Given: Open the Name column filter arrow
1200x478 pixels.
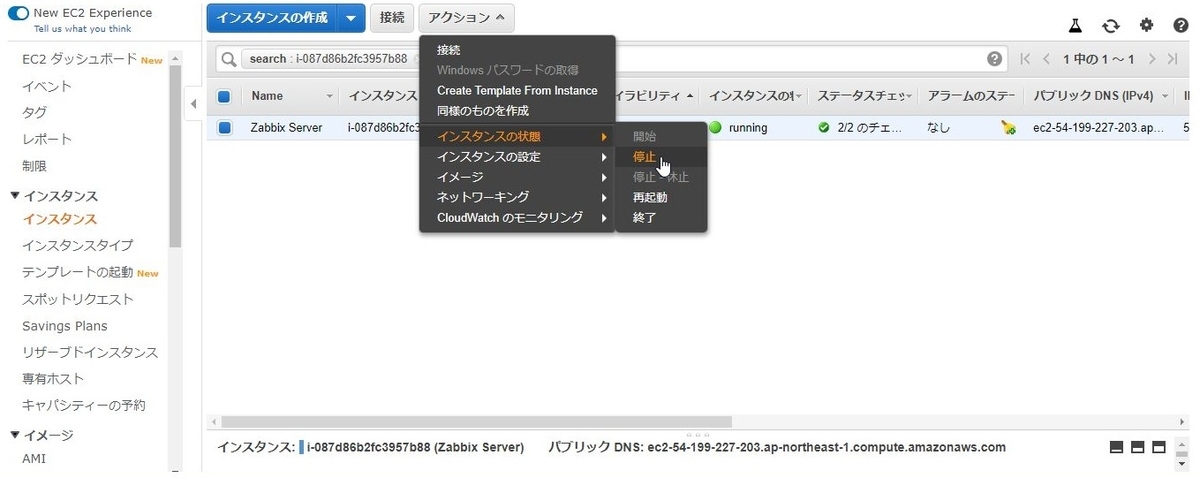Looking at the screenshot, I should (330, 97).
